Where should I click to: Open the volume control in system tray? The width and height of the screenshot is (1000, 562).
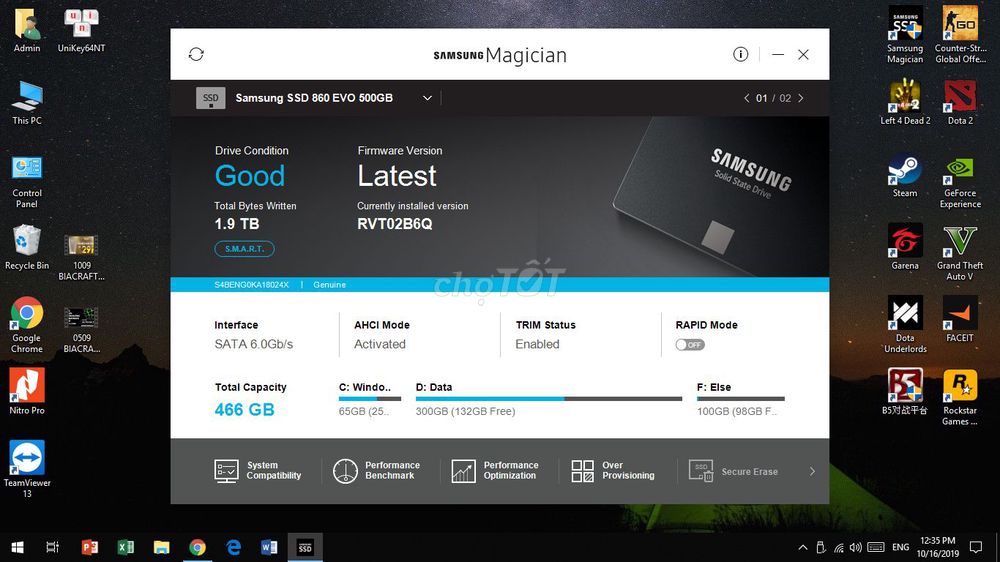click(856, 547)
